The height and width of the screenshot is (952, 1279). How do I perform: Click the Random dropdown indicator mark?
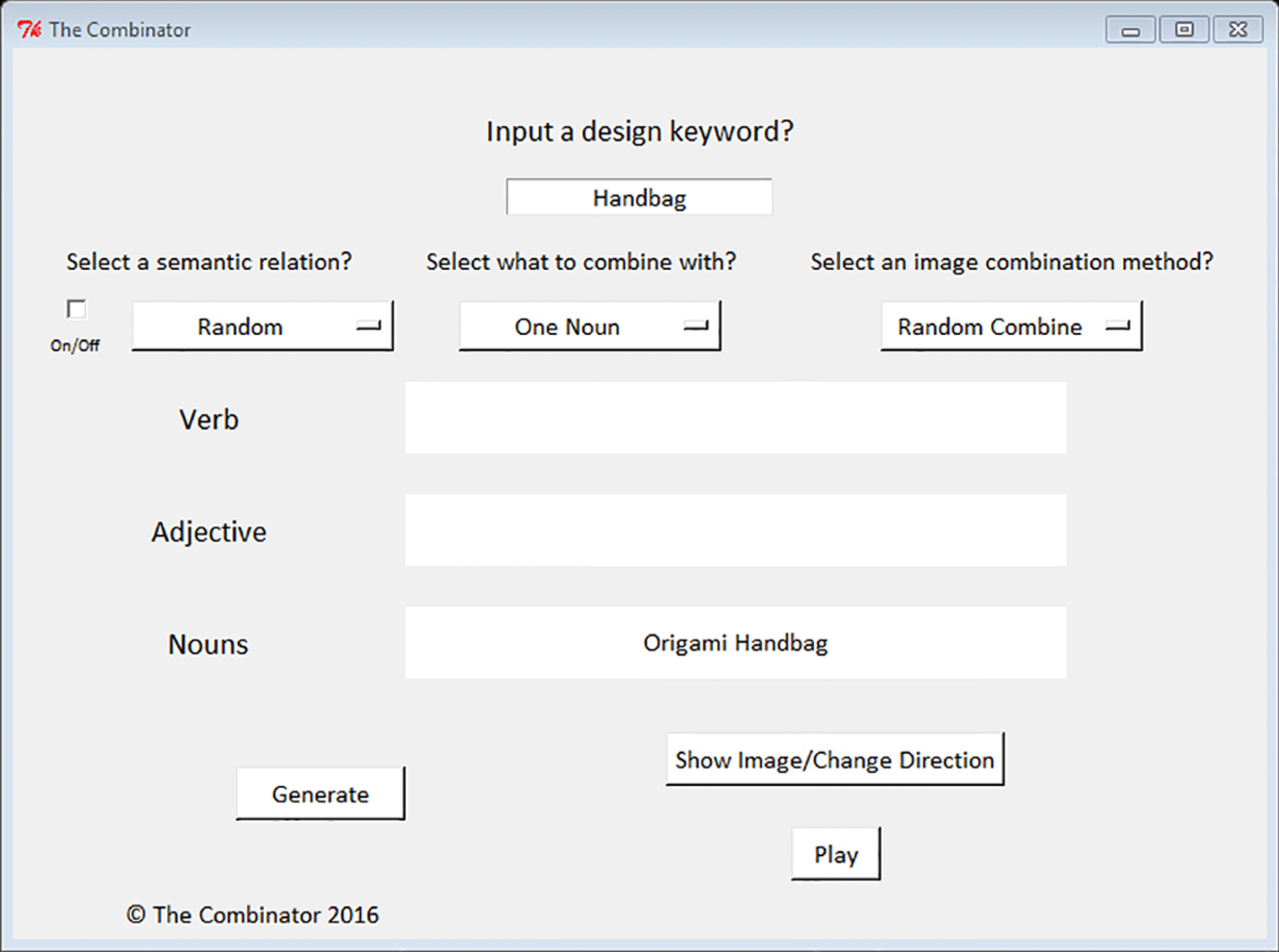click(368, 326)
